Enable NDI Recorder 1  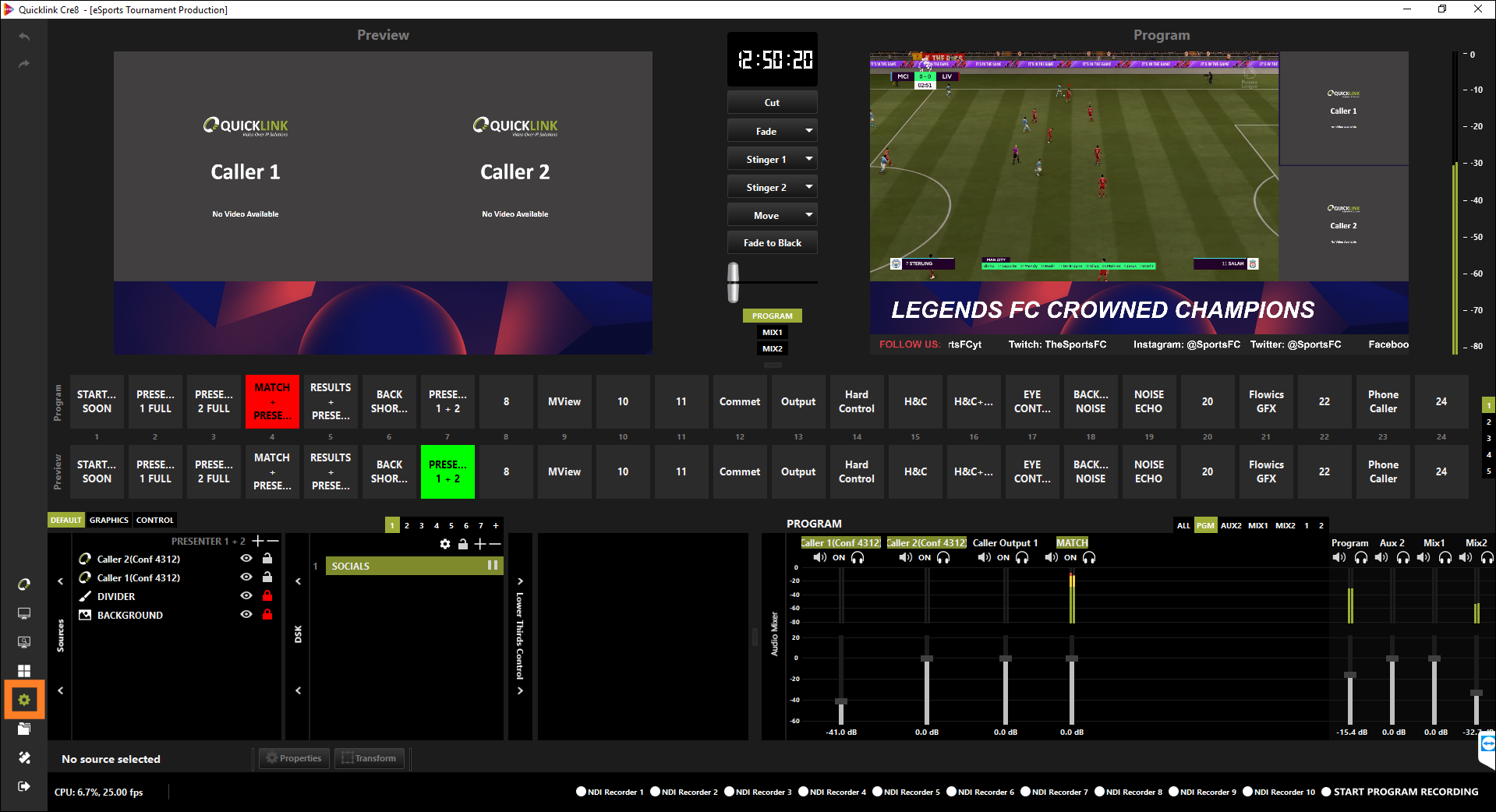coord(581,792)
